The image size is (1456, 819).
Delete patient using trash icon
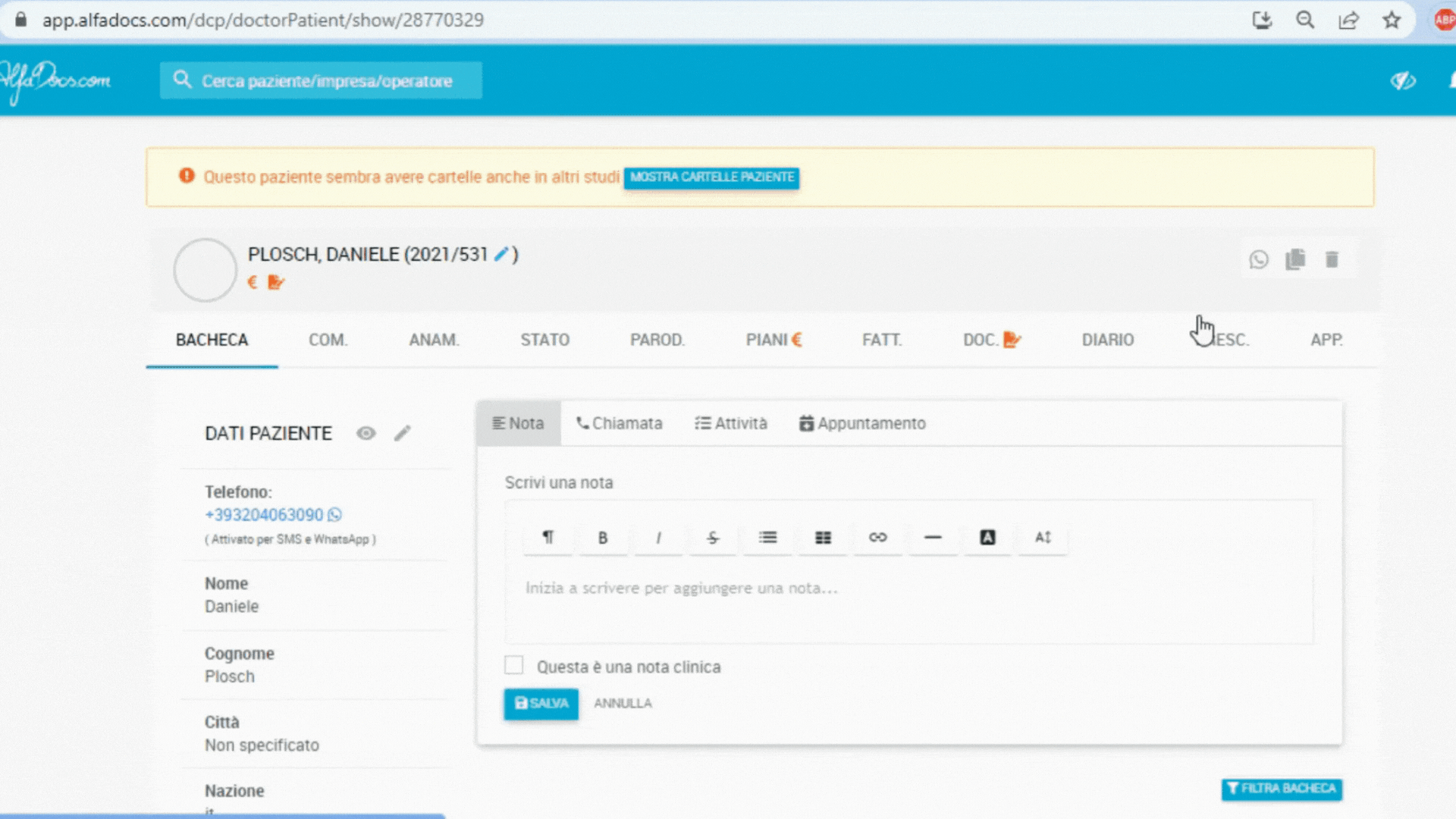point(1332,260)
